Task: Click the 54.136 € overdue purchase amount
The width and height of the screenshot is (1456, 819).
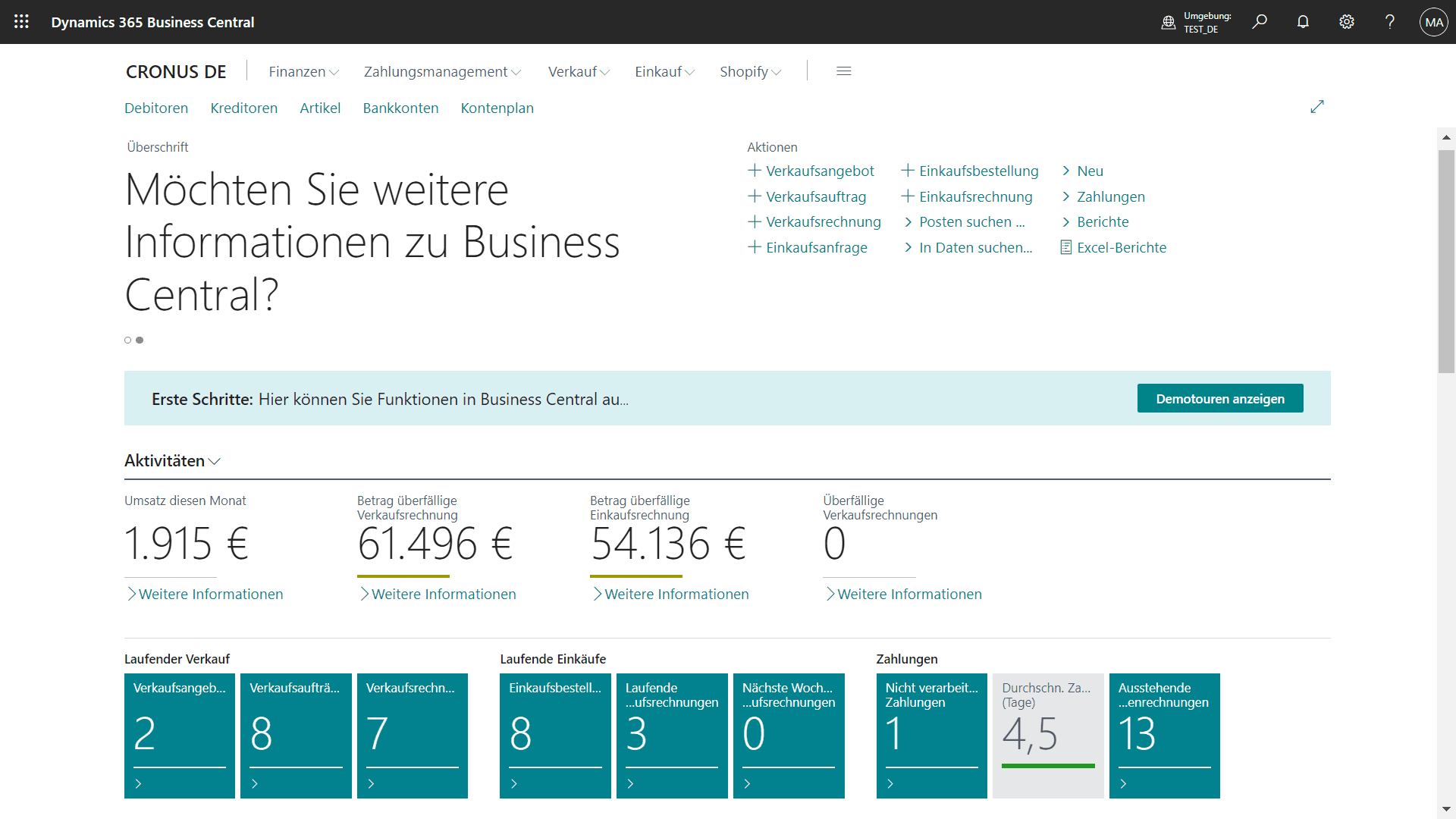Action: tap(668, 544)
